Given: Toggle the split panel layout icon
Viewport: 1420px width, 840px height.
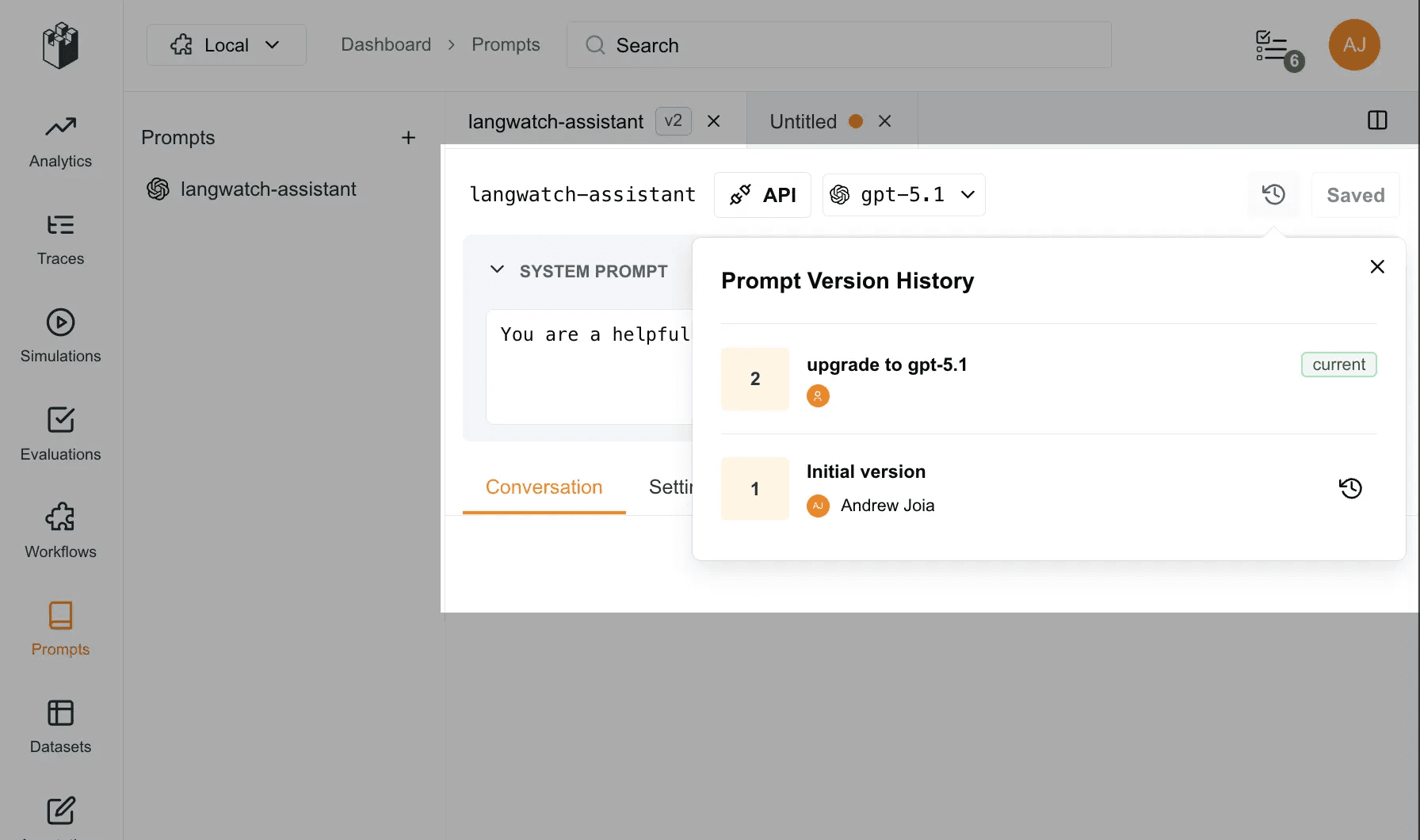Looking at the screenshot, I should pos(1377,120).
